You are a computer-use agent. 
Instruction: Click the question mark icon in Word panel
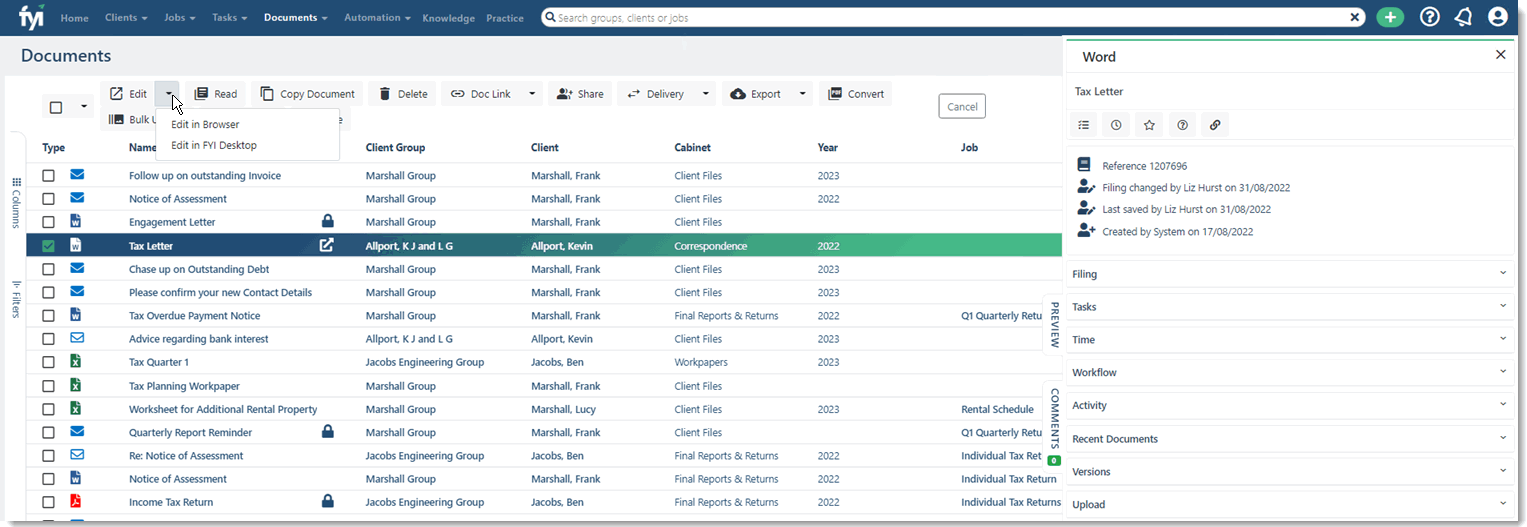(x=1182, y=125)
